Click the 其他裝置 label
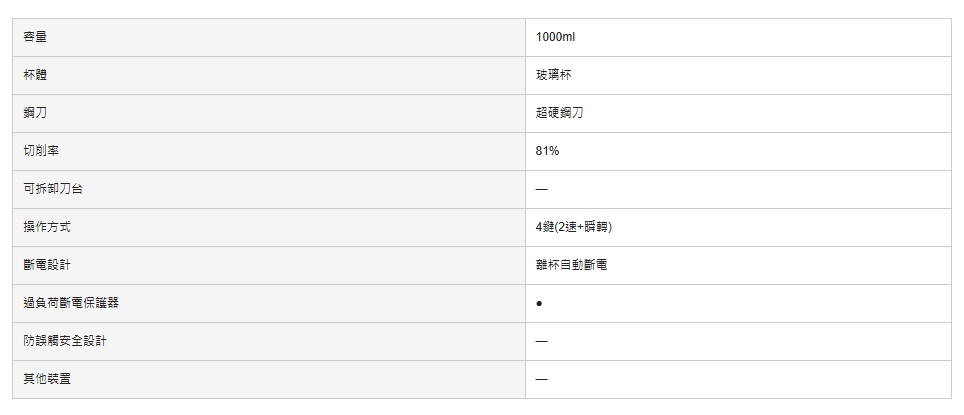Image resolution: width=964 pixels, height=415 pixels. 47,379
